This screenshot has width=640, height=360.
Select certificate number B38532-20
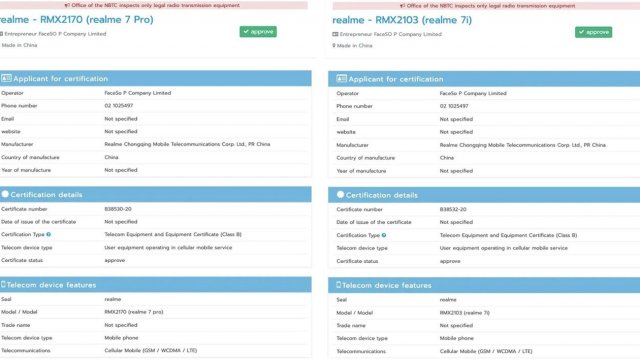453,209
